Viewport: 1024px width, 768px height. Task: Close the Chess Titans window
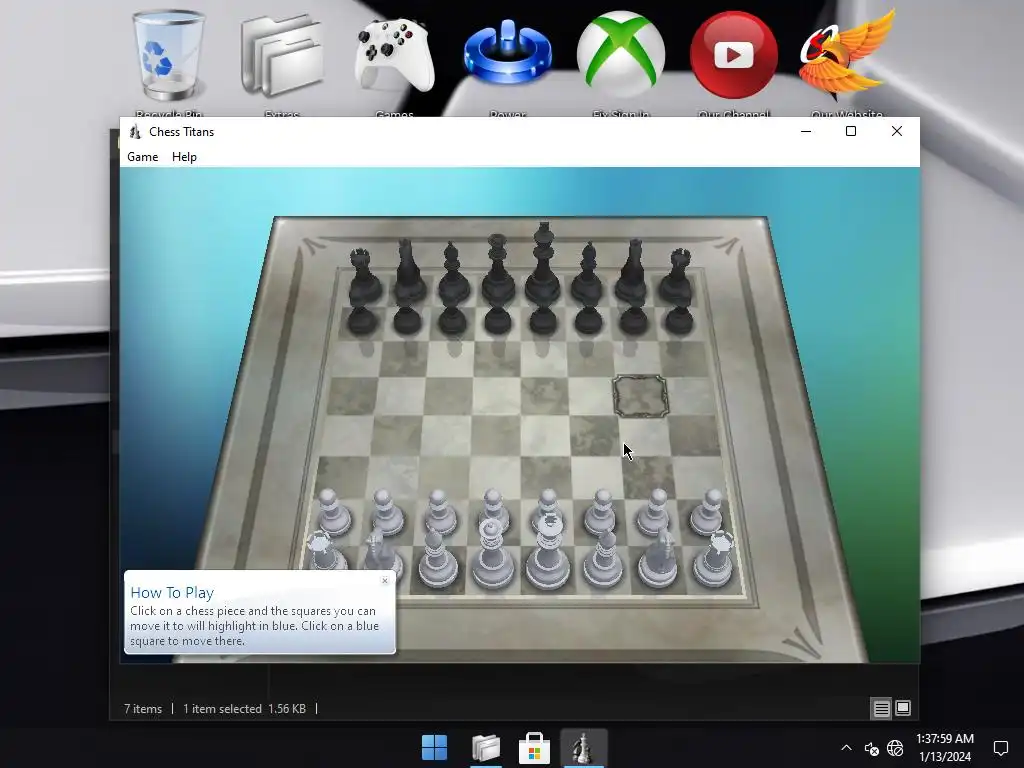coord(897,131)
